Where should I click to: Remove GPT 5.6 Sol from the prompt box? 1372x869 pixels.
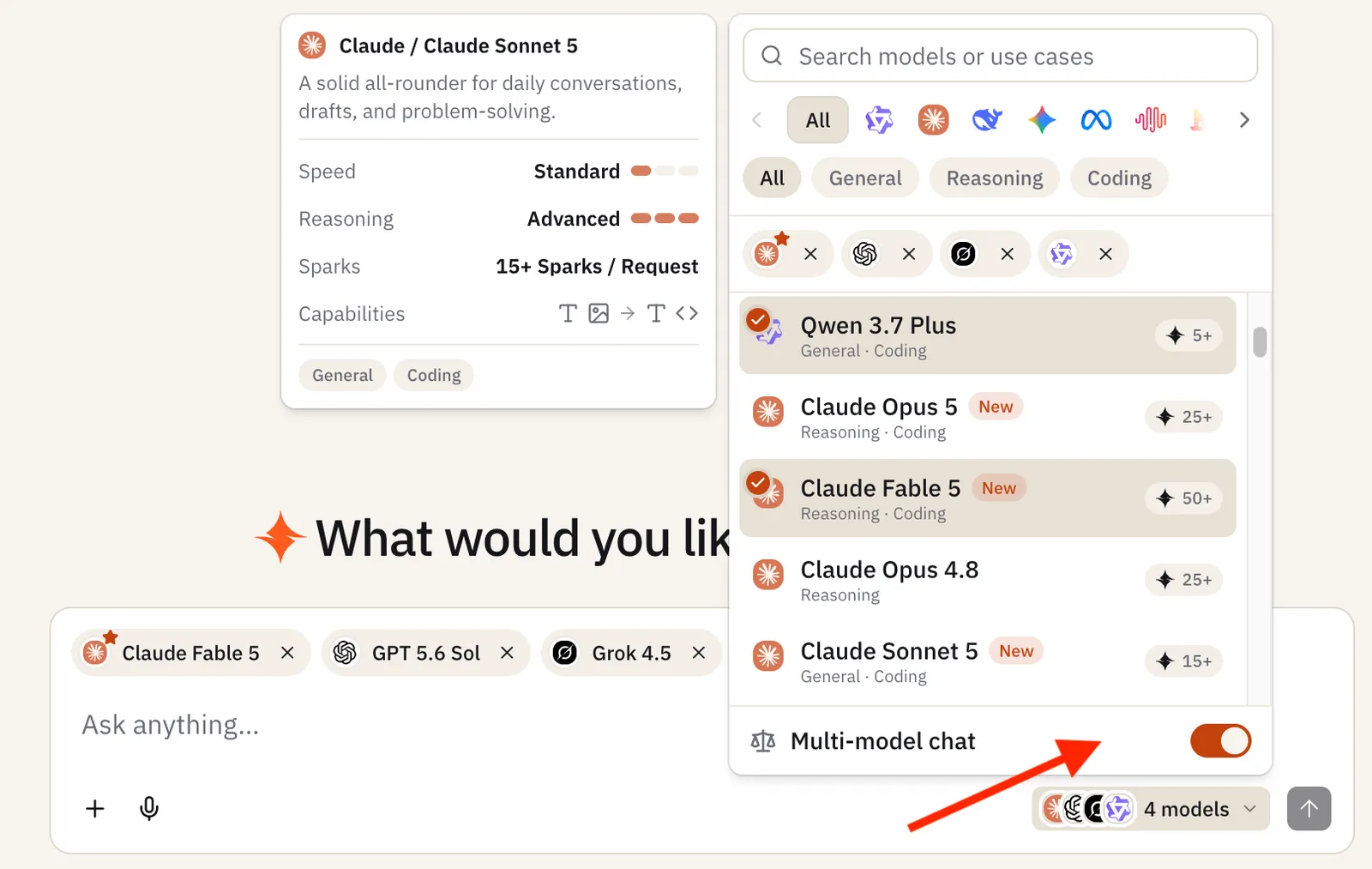coord(508,653)
